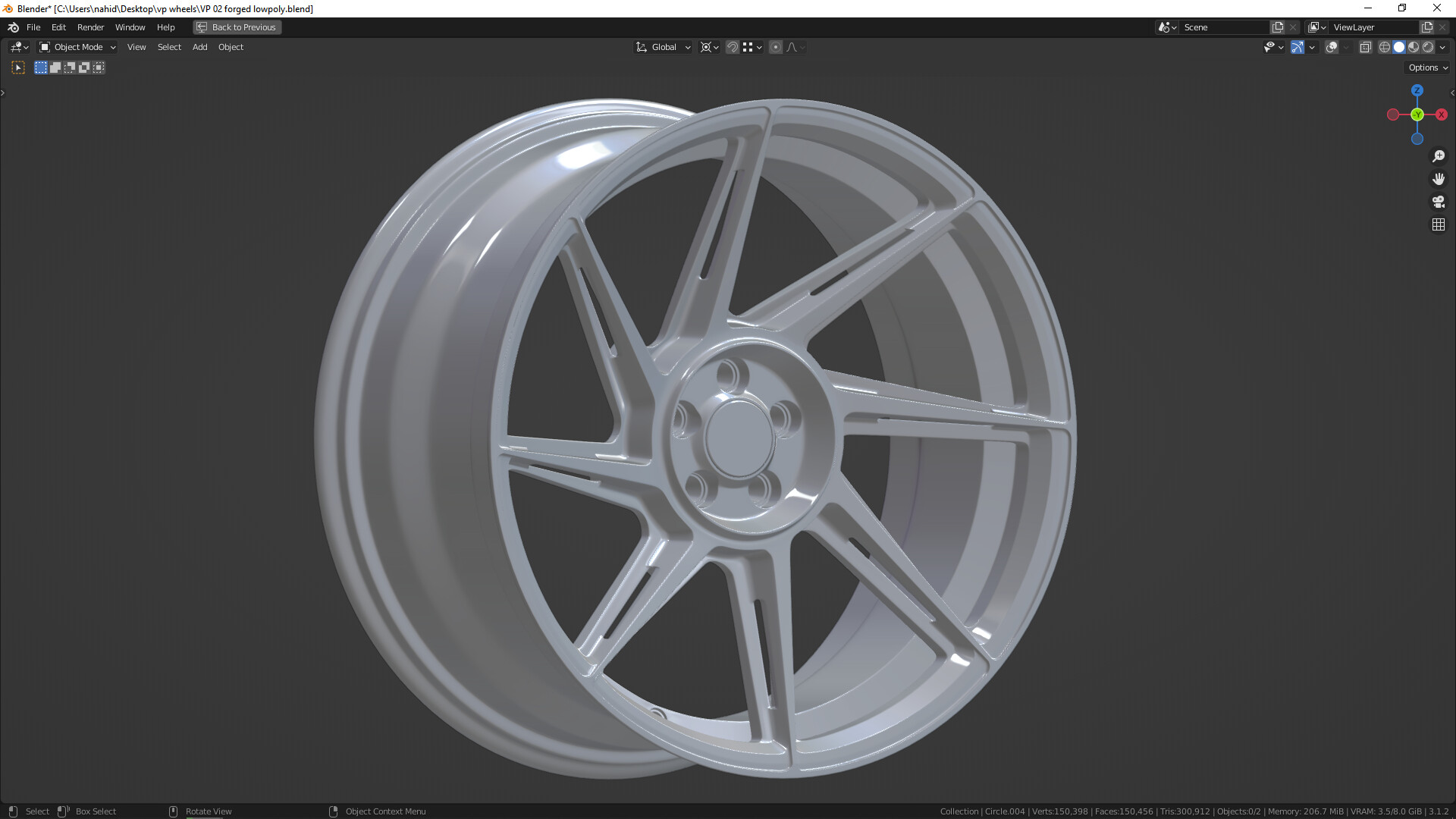This screenshot has width=1456, height=819.
Task: Click the Back to Previous button
Action: 237,27
